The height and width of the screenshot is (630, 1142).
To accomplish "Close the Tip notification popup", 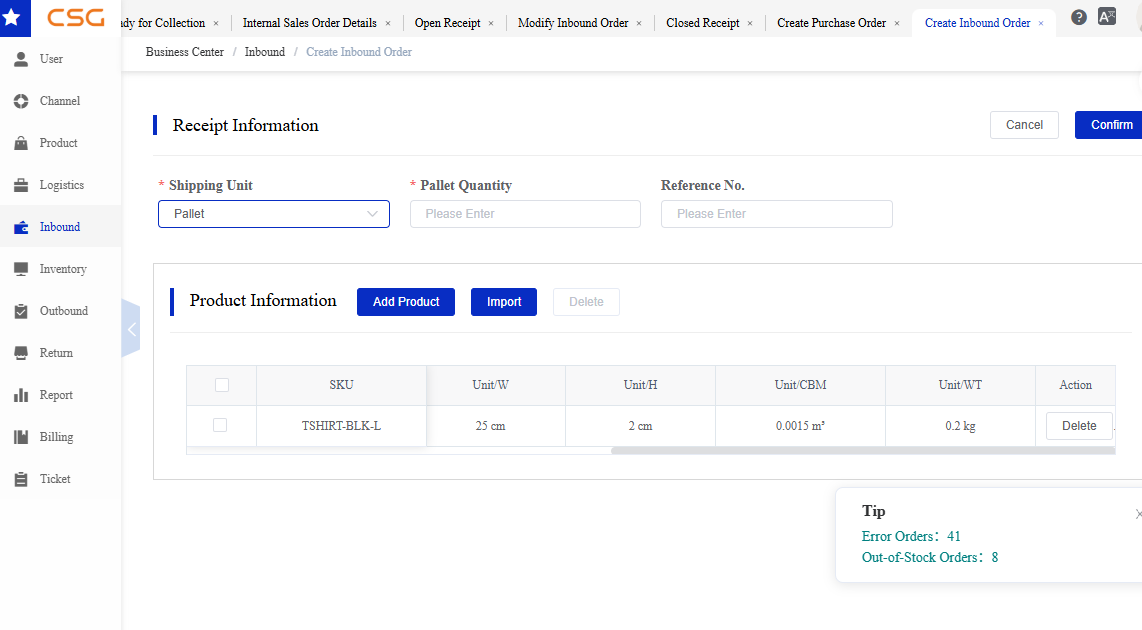I will click(1138, 514).
